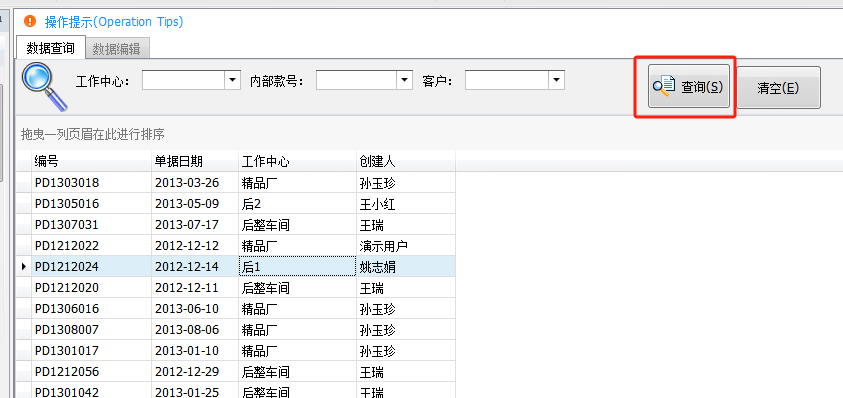
Task: Select row PD1307031
Action: pos(235,225)
